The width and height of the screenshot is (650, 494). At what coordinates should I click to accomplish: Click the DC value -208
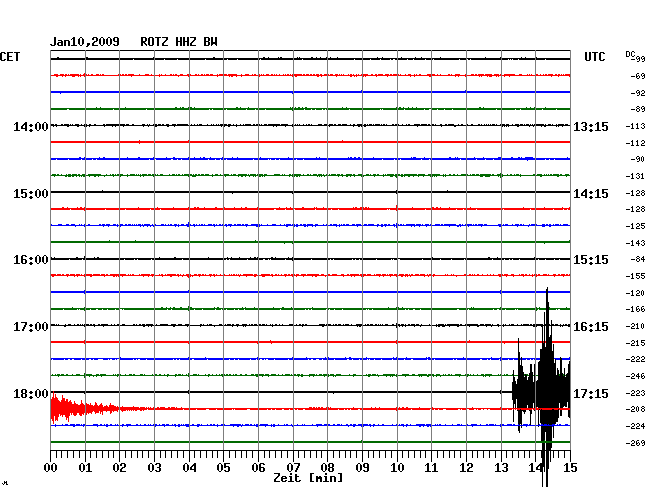tap(635, 409)
